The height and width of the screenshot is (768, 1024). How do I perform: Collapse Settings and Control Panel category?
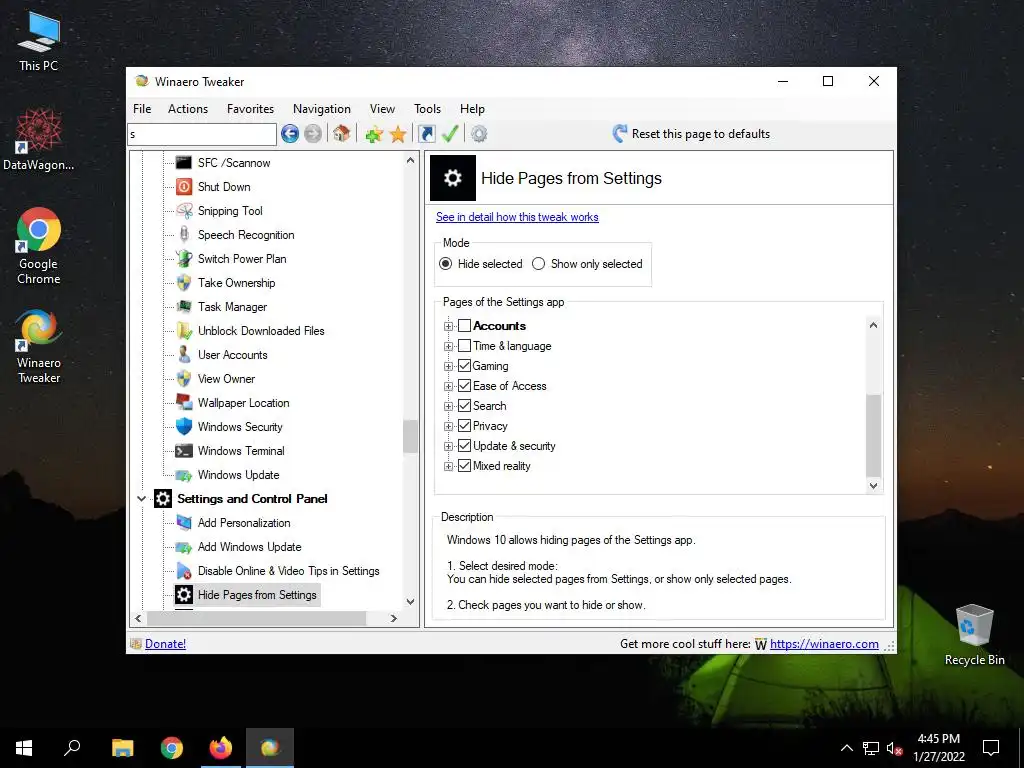[x=141, y=499]
